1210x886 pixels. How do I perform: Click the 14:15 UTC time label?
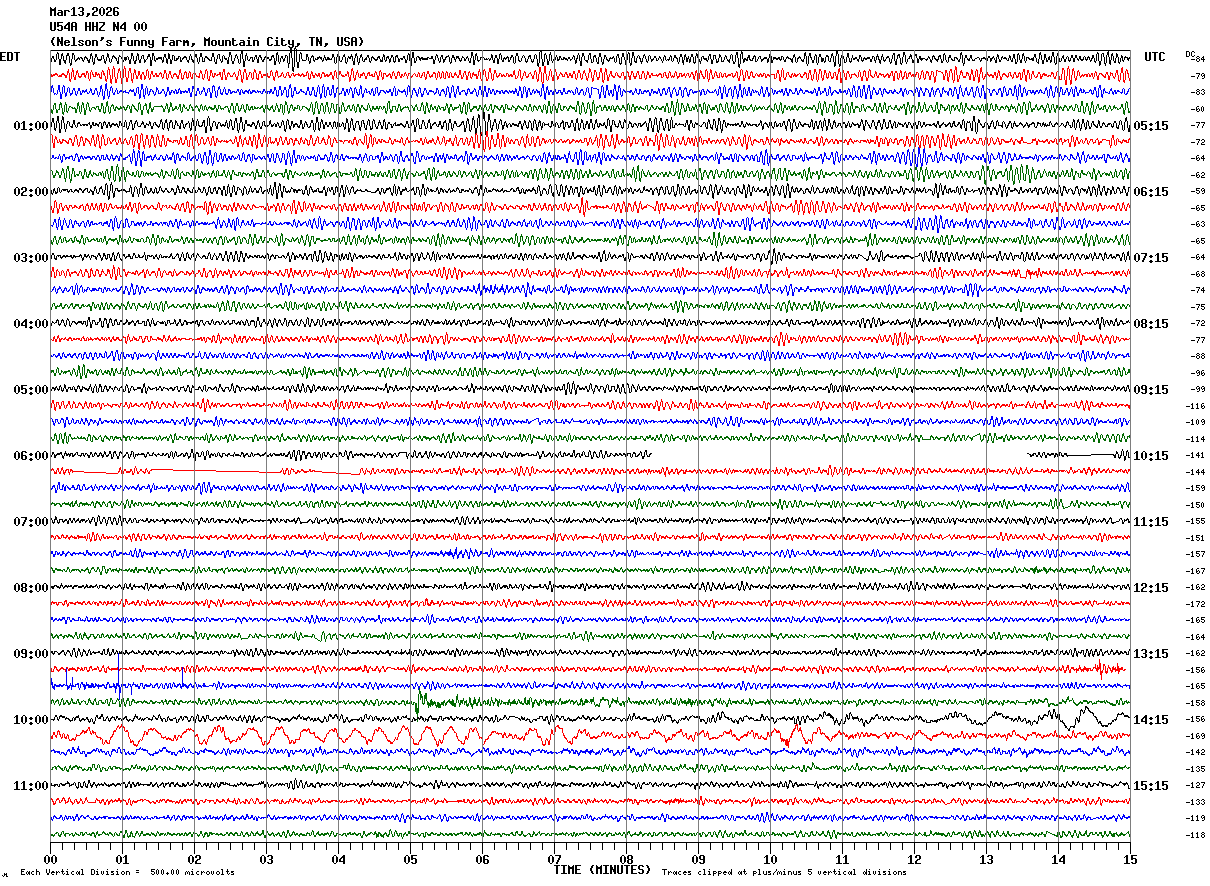1151,720
